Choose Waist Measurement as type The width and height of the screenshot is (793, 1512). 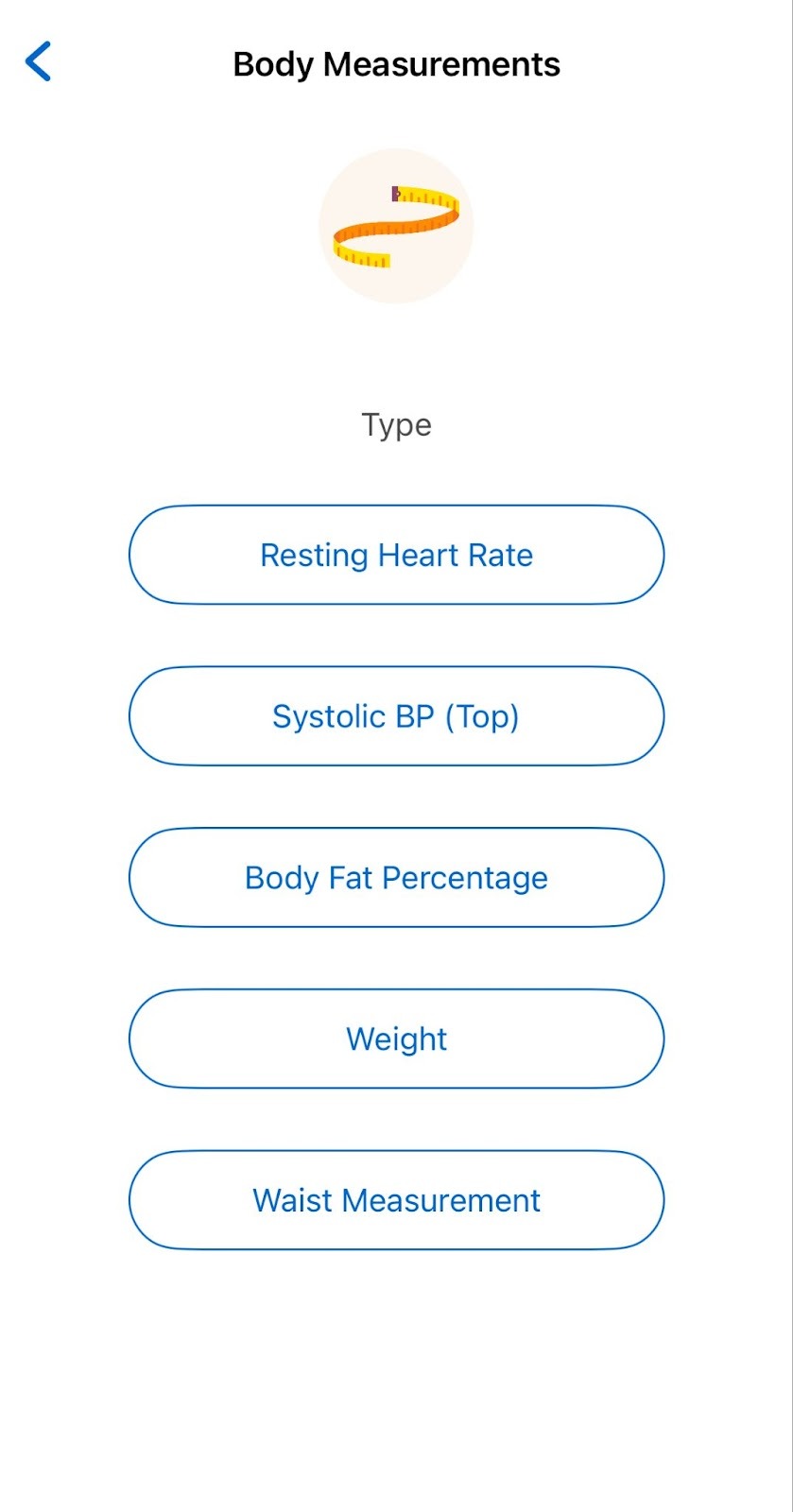[x=396, y=1200]
